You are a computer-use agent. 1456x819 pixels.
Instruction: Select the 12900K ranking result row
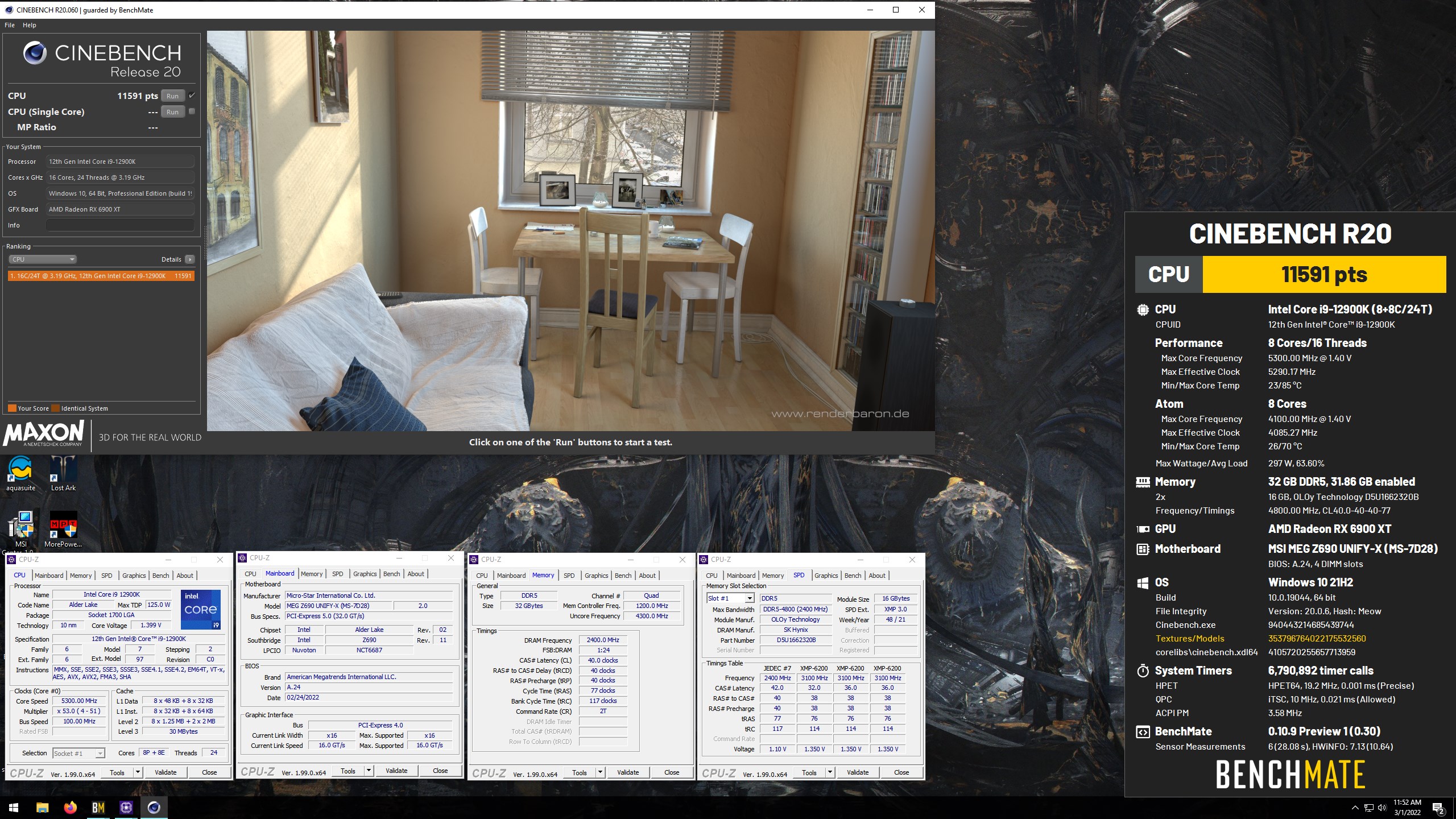(101, 276)
